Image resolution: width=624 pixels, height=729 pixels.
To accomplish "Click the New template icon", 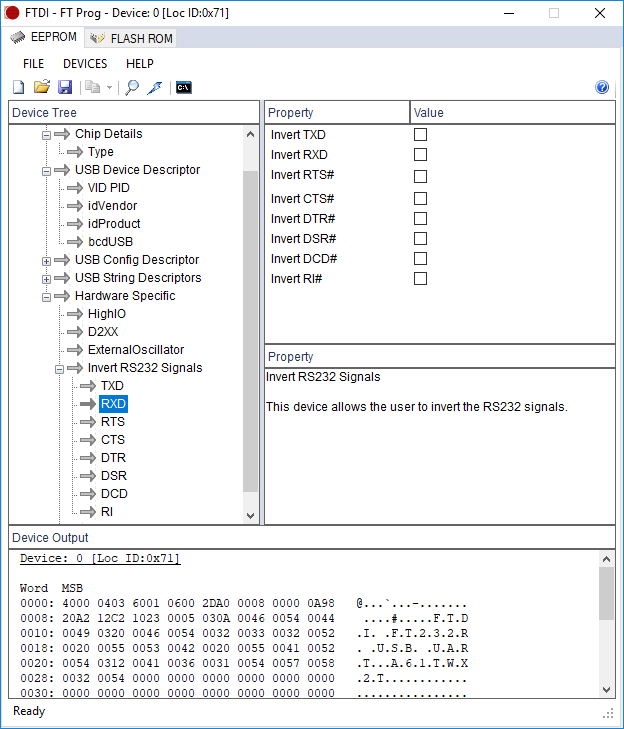I will [19, 87].
